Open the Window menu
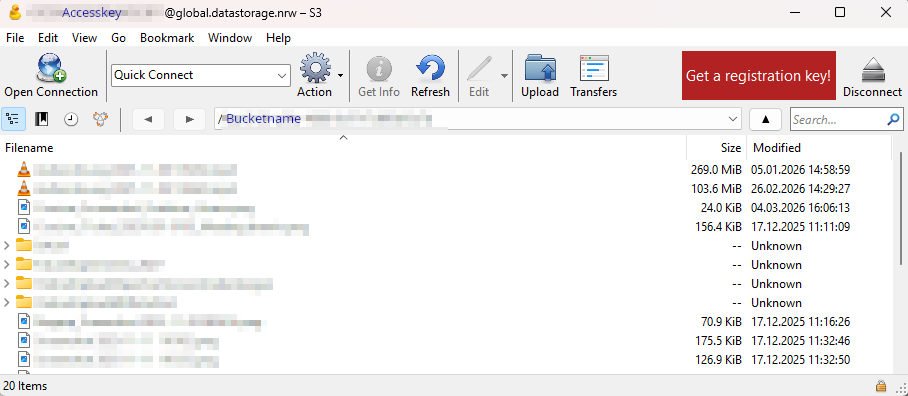The height and width of the screenshot is (396, 908). point(230,38)
